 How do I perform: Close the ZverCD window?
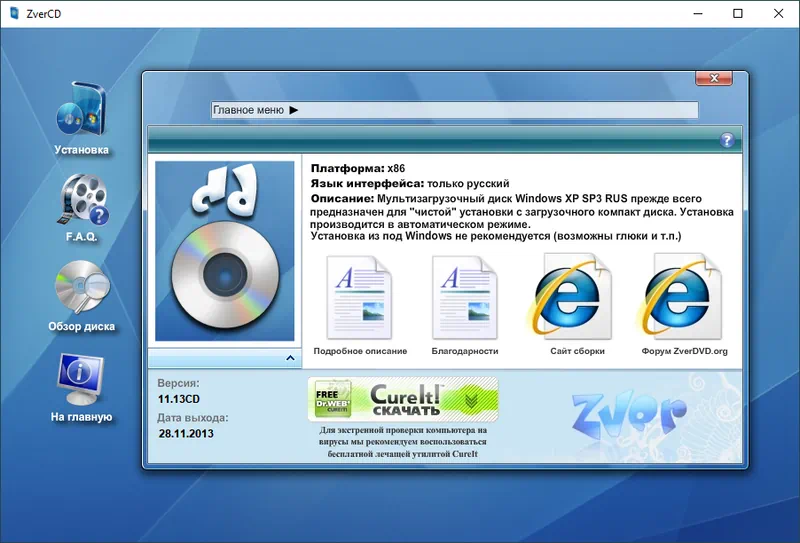click(778, 14)
